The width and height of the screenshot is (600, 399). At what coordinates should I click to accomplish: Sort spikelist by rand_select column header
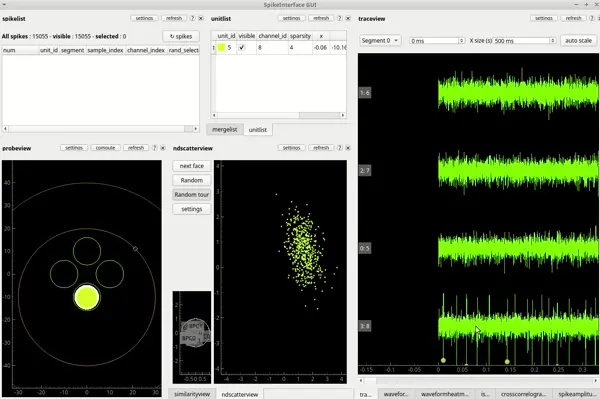point(183,50)
